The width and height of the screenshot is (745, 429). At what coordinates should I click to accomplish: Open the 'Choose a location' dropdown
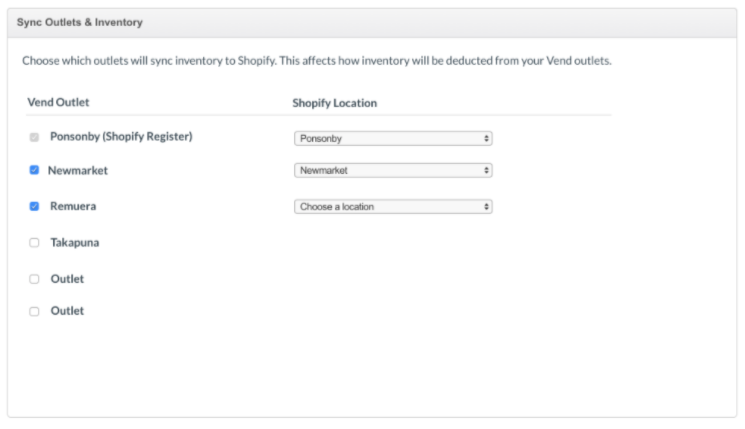click(x=393, y=207)
